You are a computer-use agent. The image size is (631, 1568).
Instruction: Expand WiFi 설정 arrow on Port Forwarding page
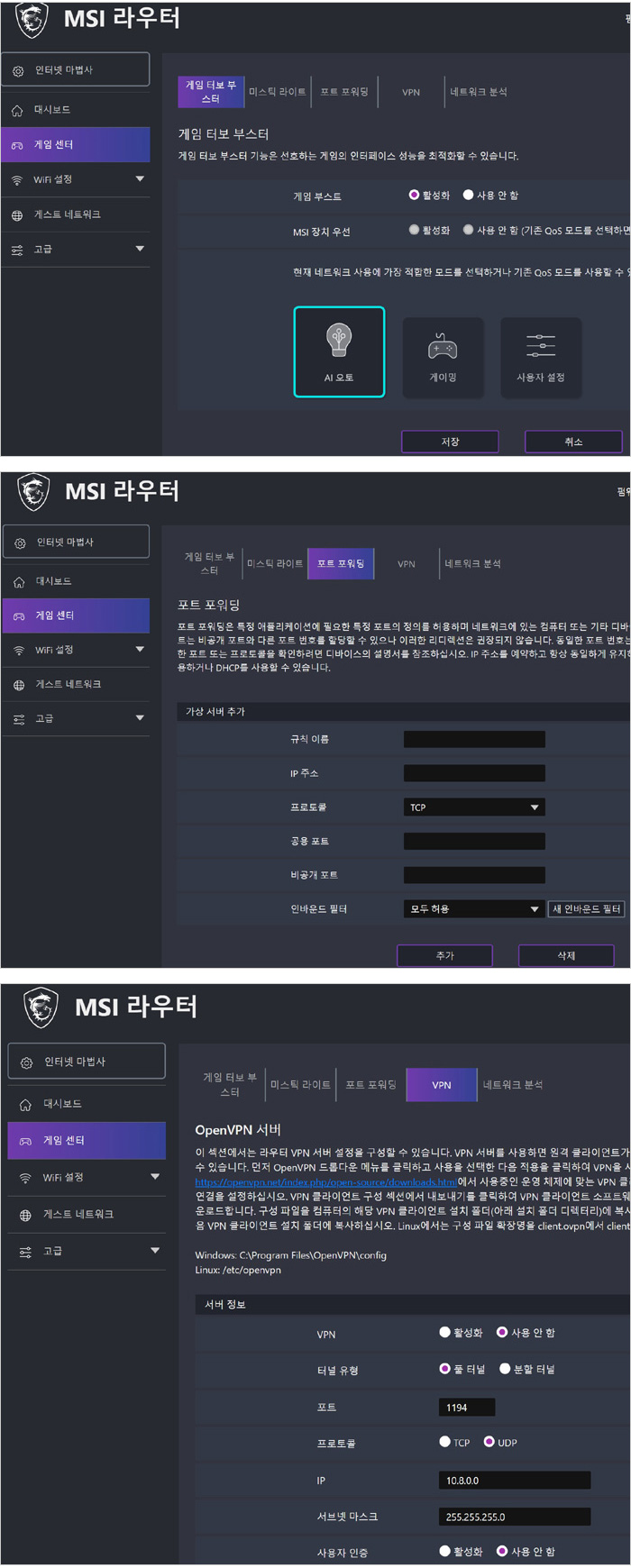140,649
